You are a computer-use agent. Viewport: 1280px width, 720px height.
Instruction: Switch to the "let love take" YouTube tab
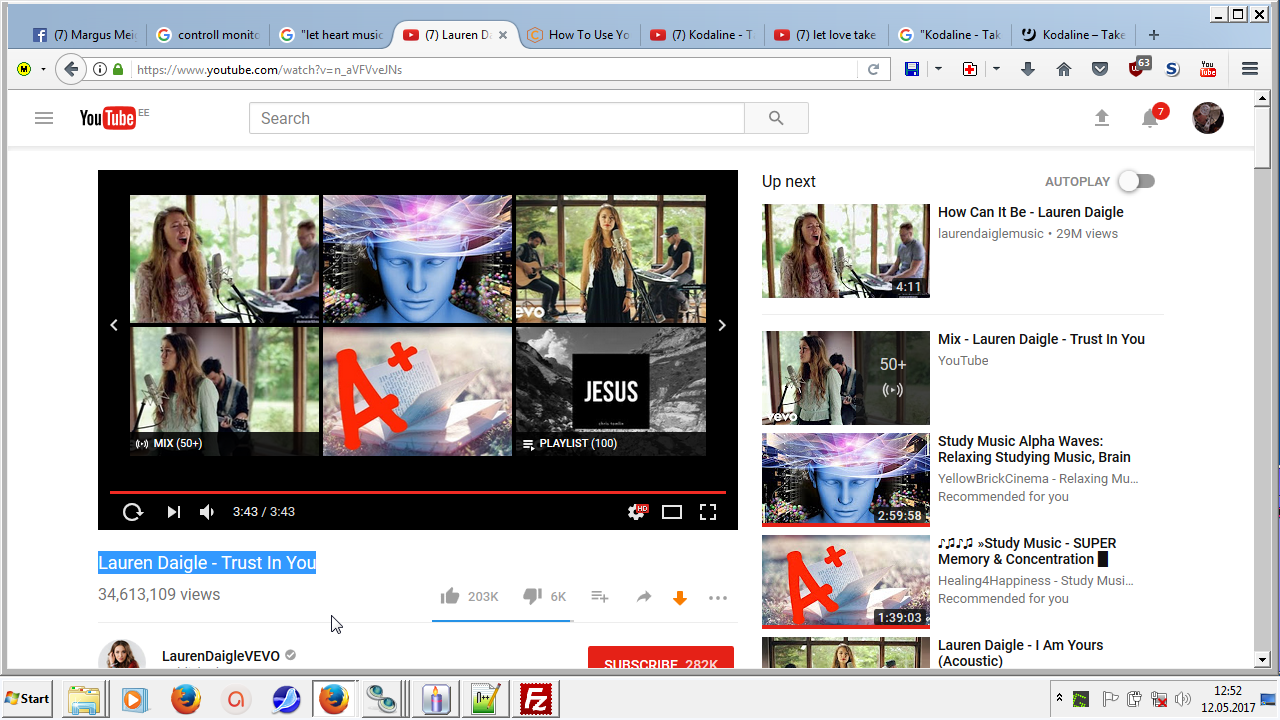[826, 35]
